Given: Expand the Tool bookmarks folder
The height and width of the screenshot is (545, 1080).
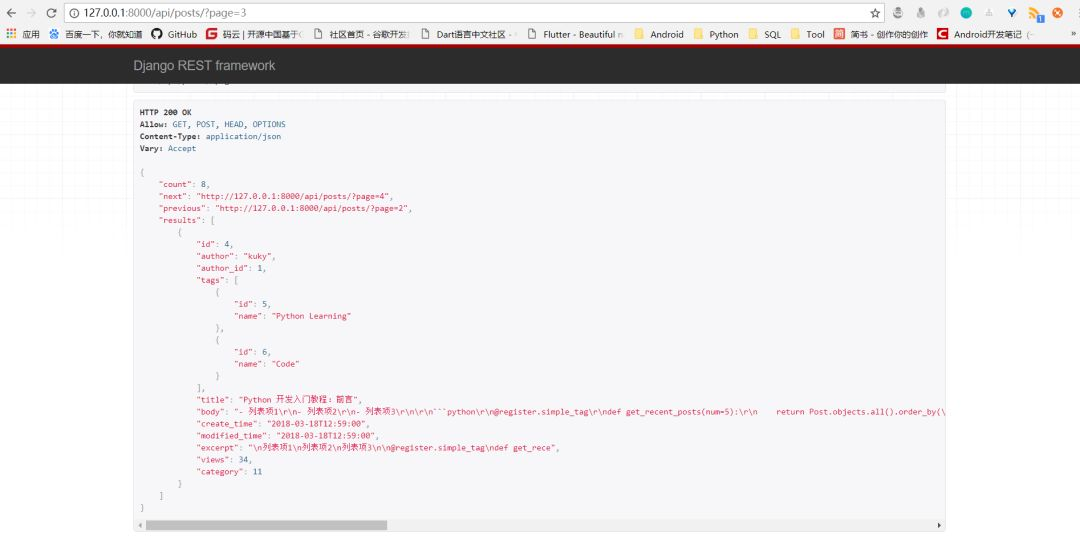Looking at the screenshot, I should 807,34.
